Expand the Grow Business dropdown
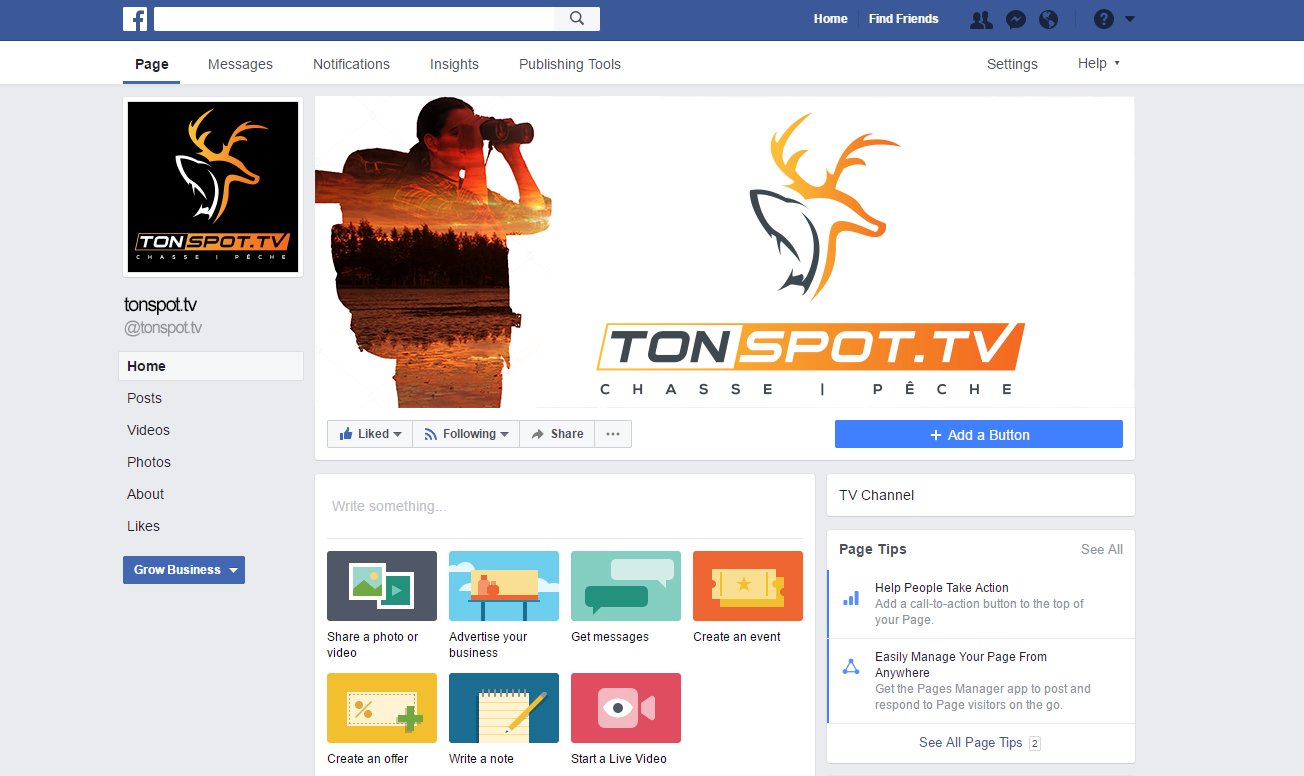The width and height of the screenshot is (1304, 776). [x=184, y=570]
